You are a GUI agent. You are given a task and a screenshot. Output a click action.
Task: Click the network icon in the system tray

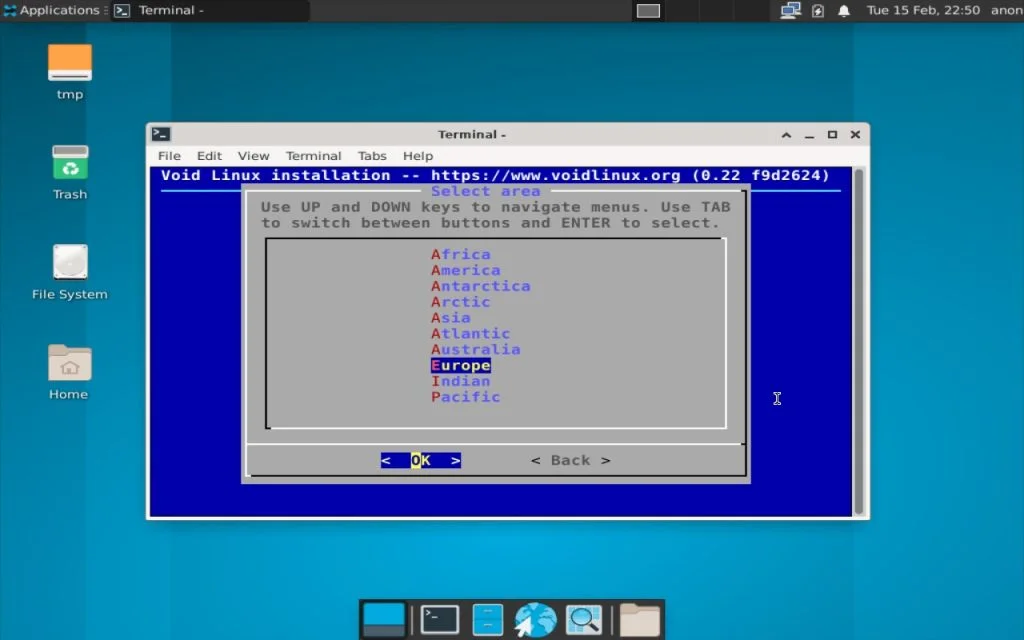click(789, 11)
